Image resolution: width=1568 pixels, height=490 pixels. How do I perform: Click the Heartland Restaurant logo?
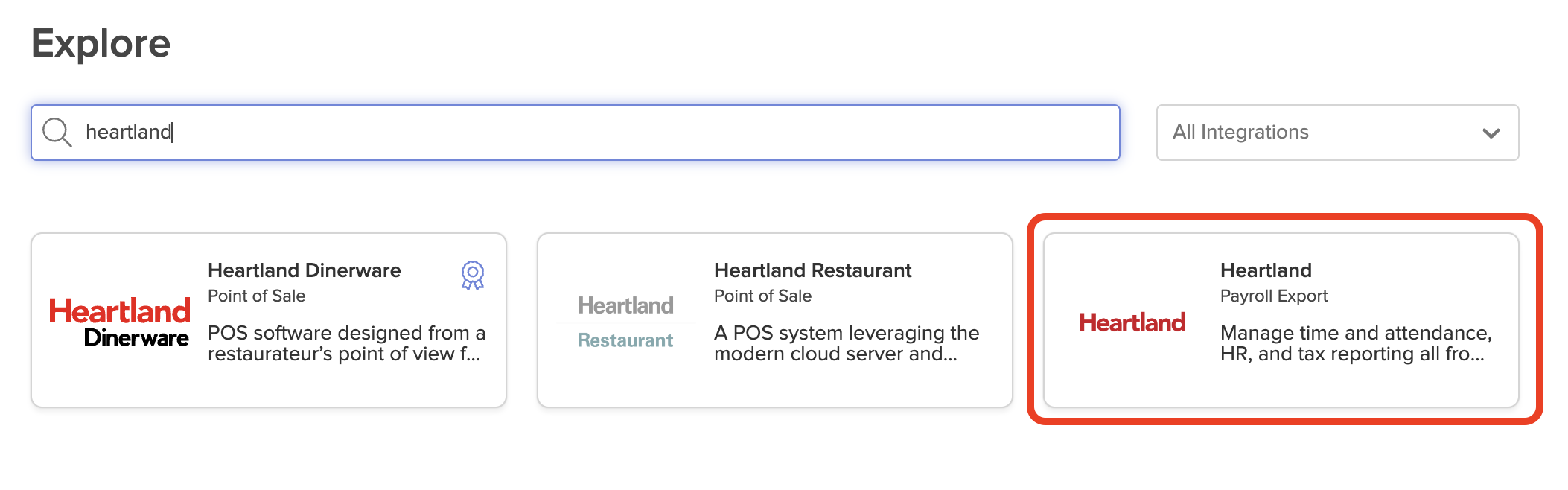(x=625, y=322)
